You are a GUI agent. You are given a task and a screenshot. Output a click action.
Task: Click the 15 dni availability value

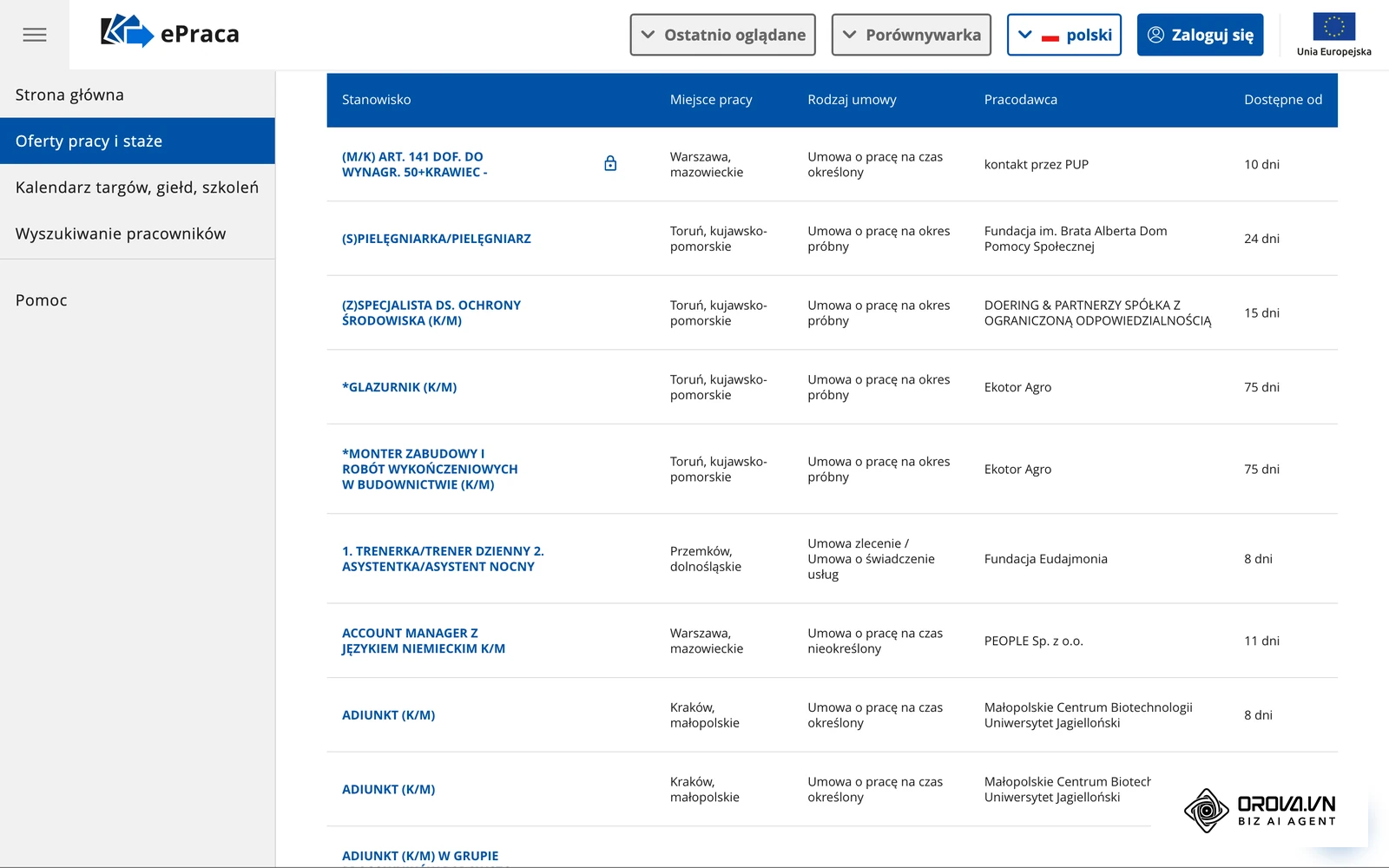pyautogui.click(x=1261, y=312)
